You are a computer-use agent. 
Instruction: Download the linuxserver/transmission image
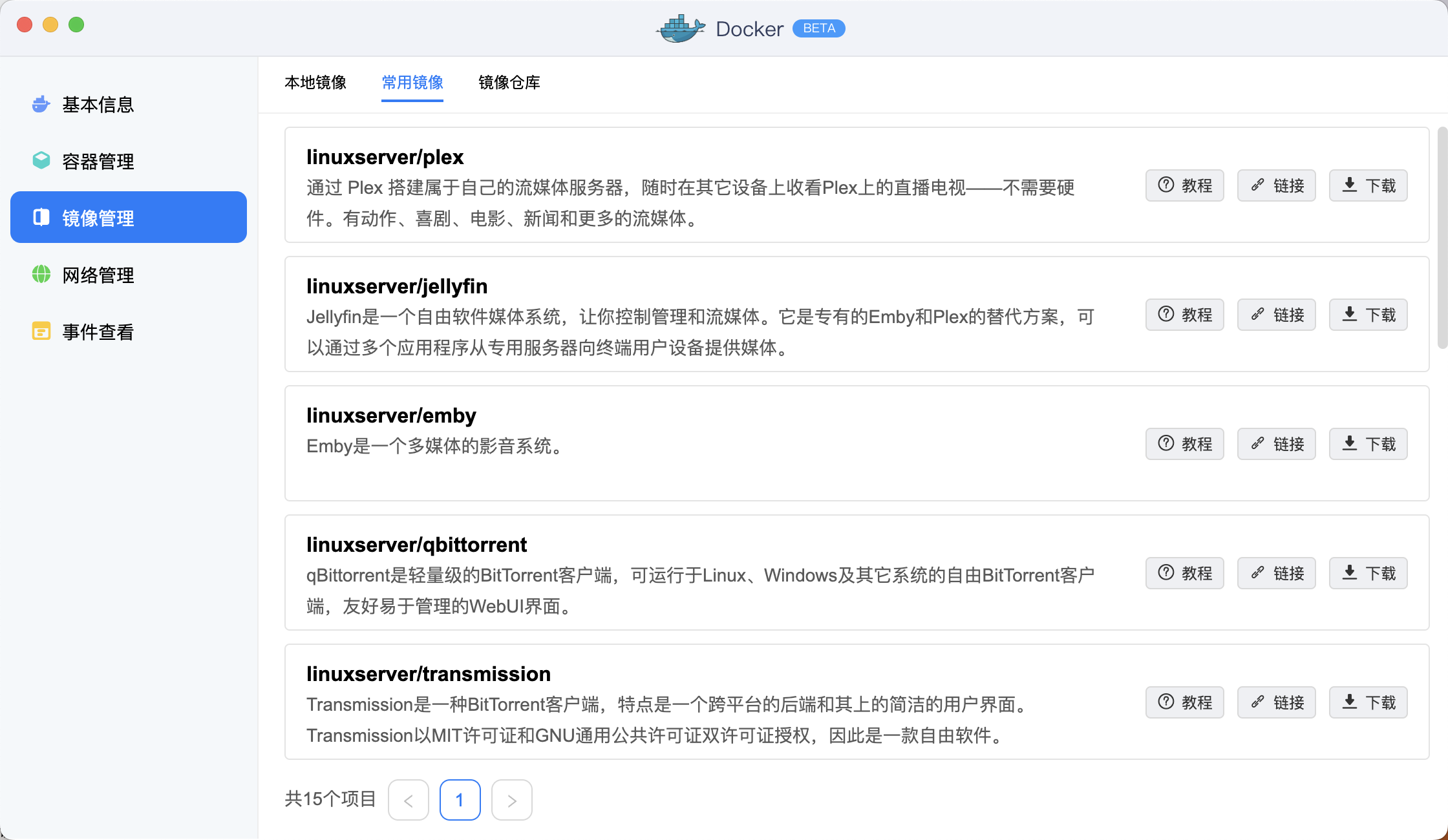[1368, 702]
